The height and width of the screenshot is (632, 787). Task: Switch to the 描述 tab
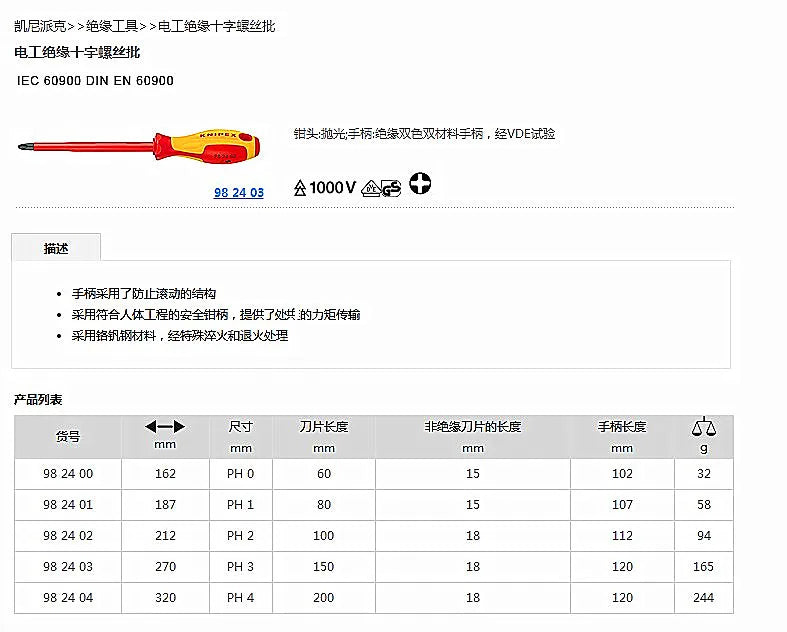tap(56, 248)
